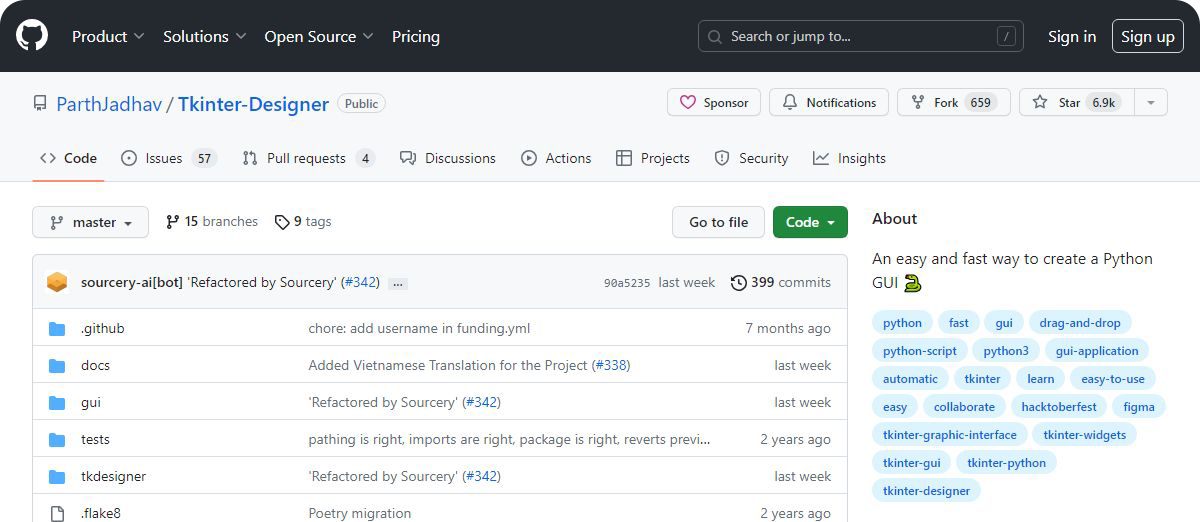Switch to the Insights tab
Screen dimensions: 1200x522
point(849,158)
